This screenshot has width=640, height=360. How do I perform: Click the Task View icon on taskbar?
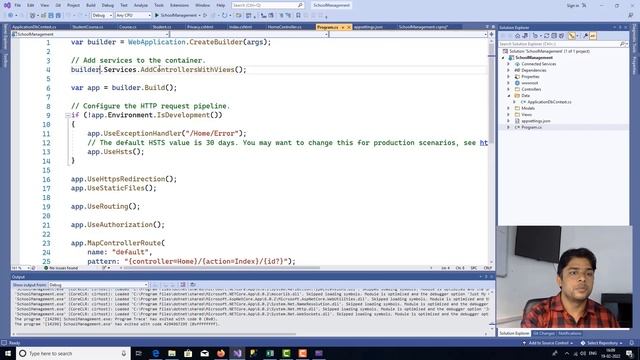coord(138,353)
